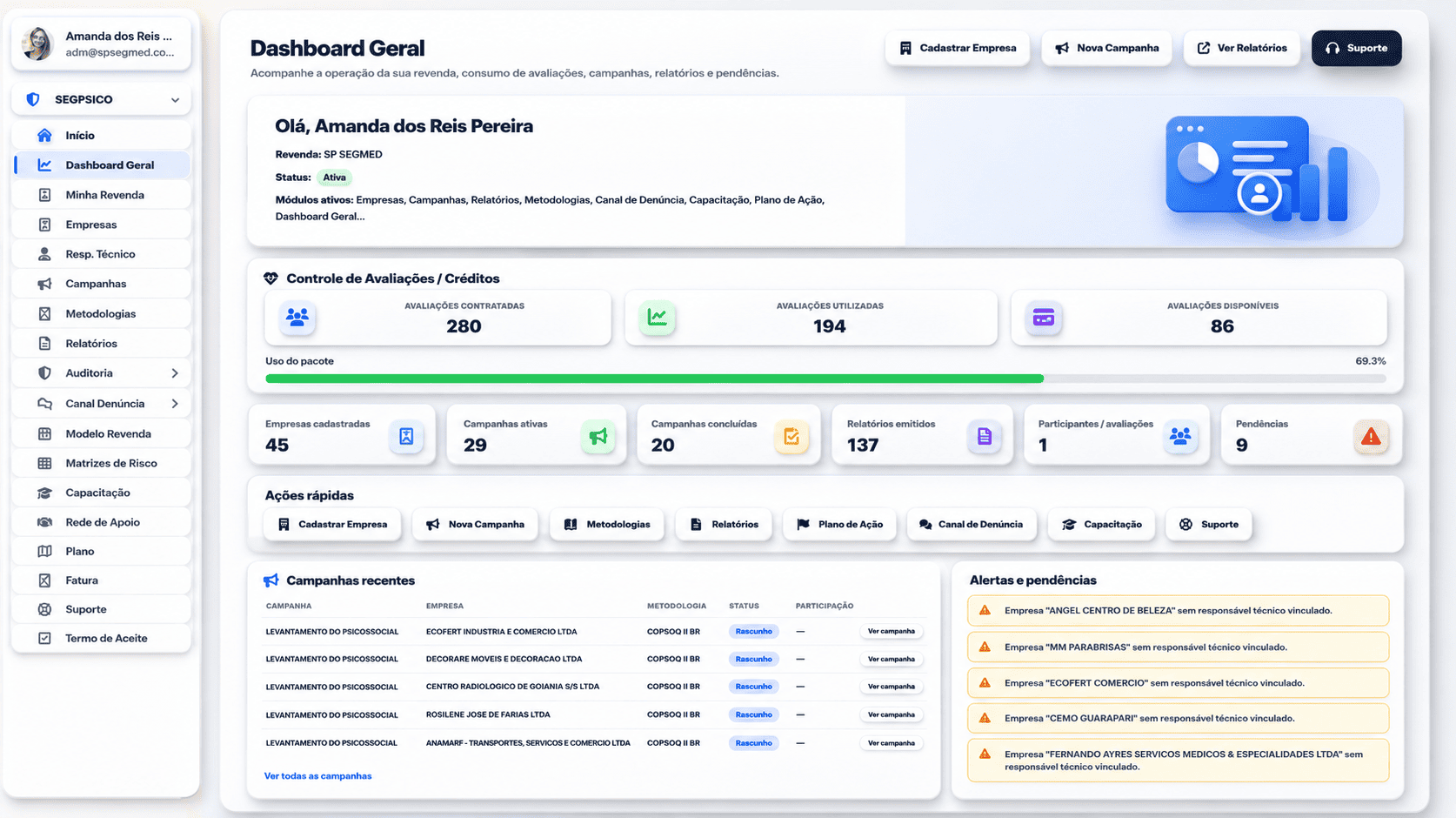The width and height of the screenshot is (1456, 818).
Task: Click Relatórios quick action button
Action: tap(724, 525)
